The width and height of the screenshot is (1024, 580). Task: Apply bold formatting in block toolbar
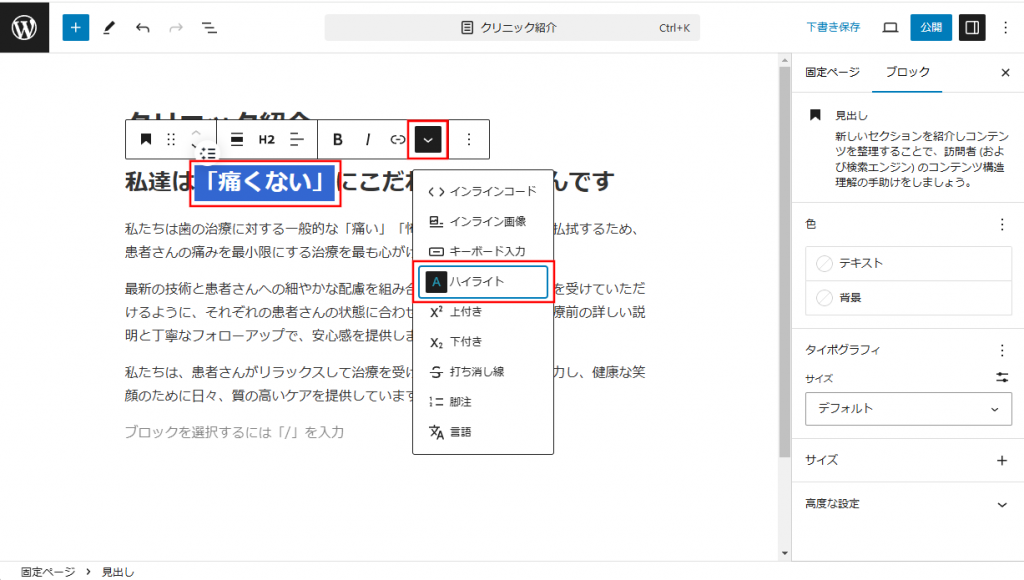tap(337, 140)
